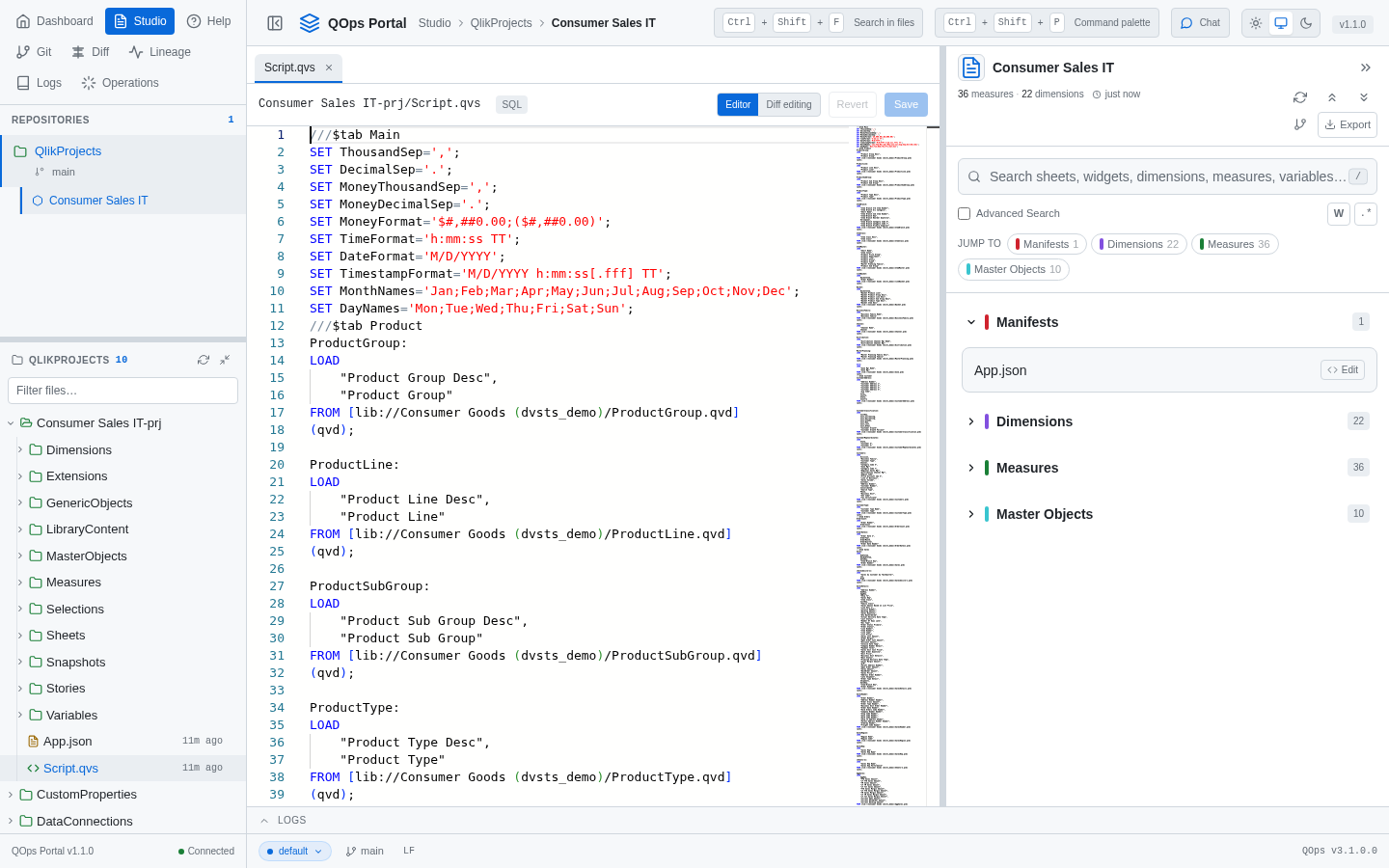Select system theme monitor icon
The image size is (1389, 868).
pos(1281,23)
